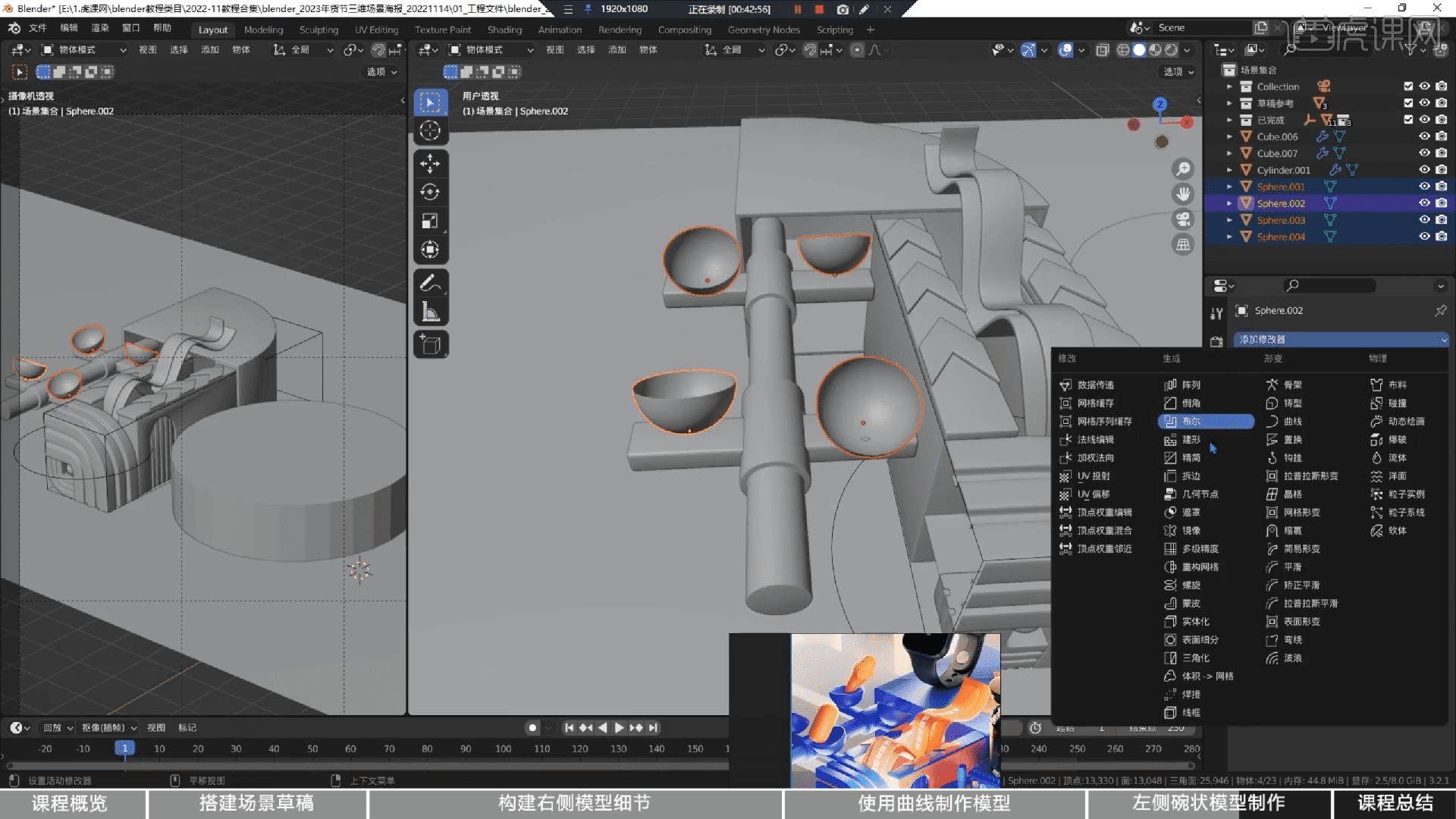Toggle visibility eye for Cube.006
Screen dimensions: 1456x819
1424,136
